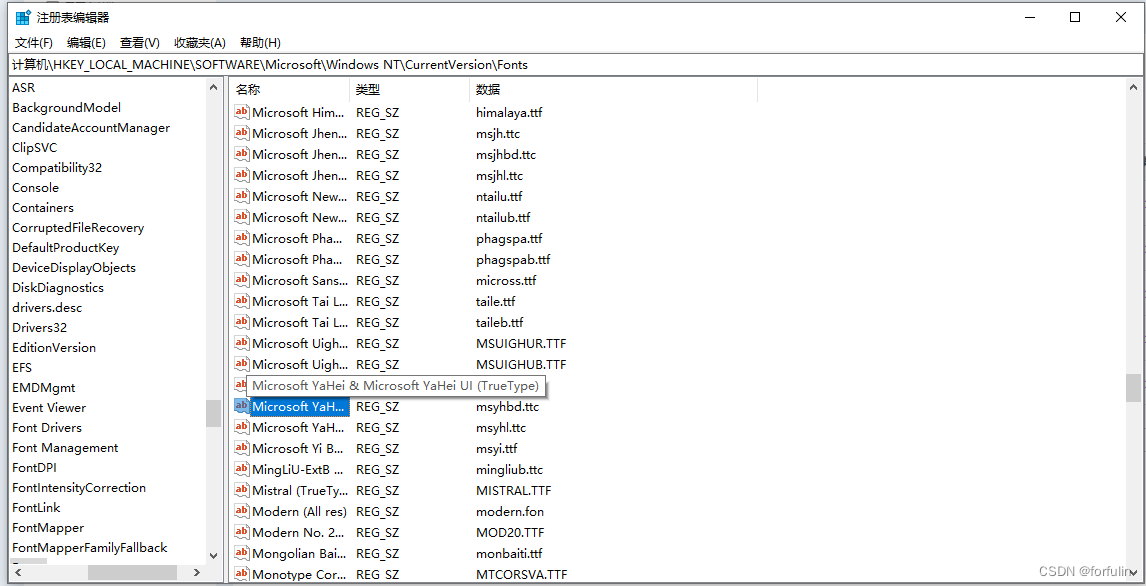Expand the Event Viewer registry key

[49, 407]
